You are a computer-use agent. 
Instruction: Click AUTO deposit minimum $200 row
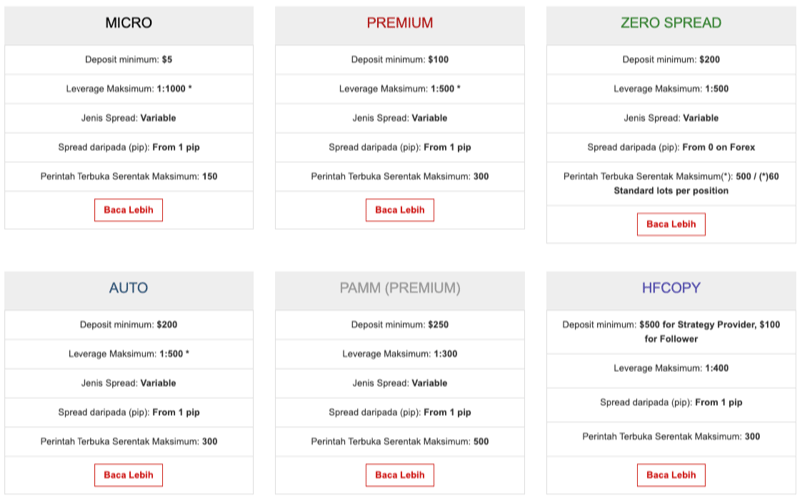128,325
